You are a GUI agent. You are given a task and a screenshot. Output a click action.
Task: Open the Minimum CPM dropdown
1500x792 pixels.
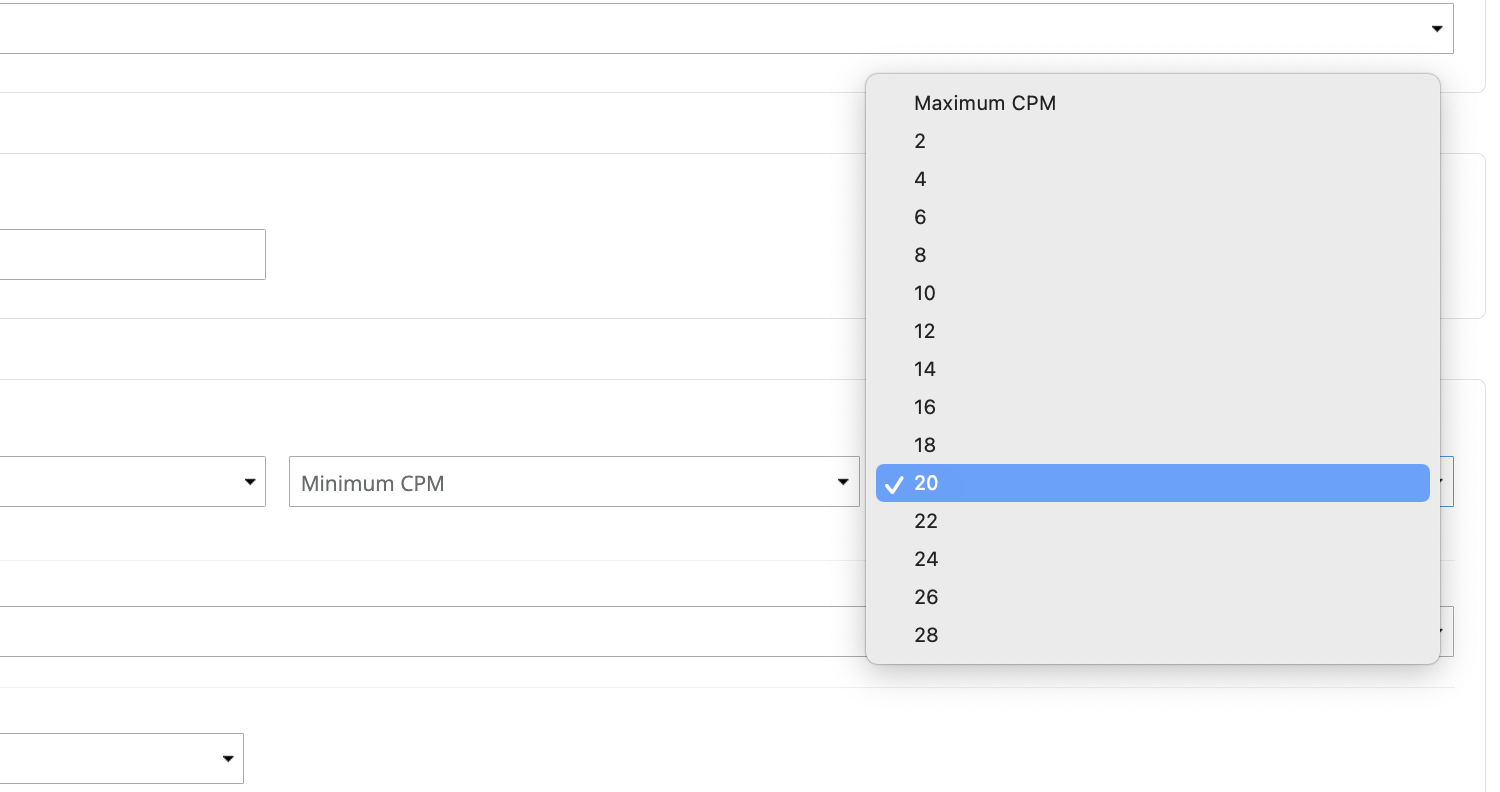click(573, 482)
